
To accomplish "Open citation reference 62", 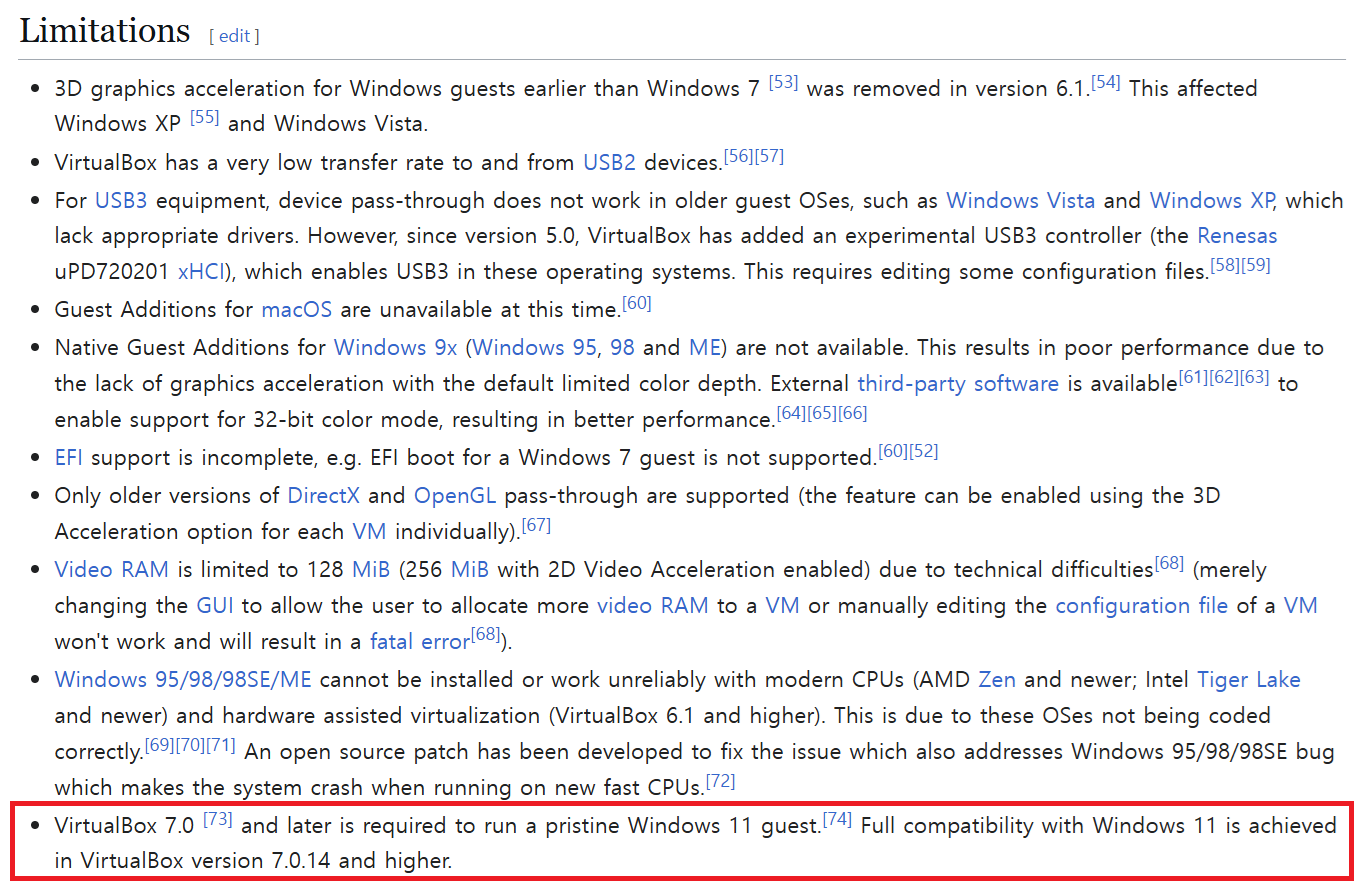I will 1224,377.
